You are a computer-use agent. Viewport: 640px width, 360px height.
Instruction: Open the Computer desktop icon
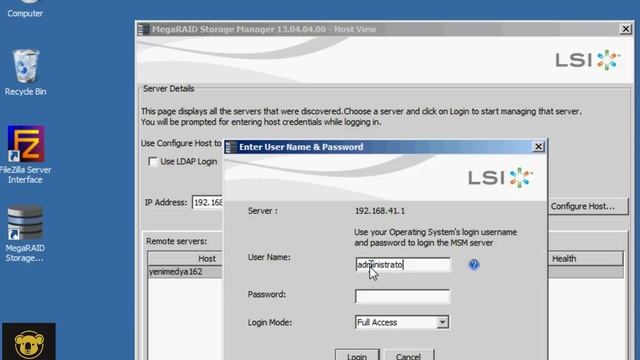[25, 9]
